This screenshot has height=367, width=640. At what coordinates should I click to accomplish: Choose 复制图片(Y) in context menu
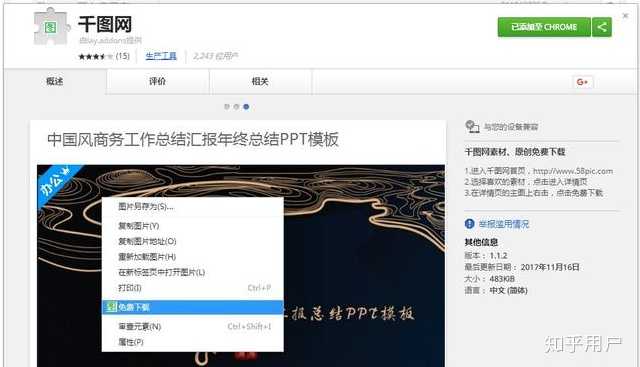click(193, 225)
